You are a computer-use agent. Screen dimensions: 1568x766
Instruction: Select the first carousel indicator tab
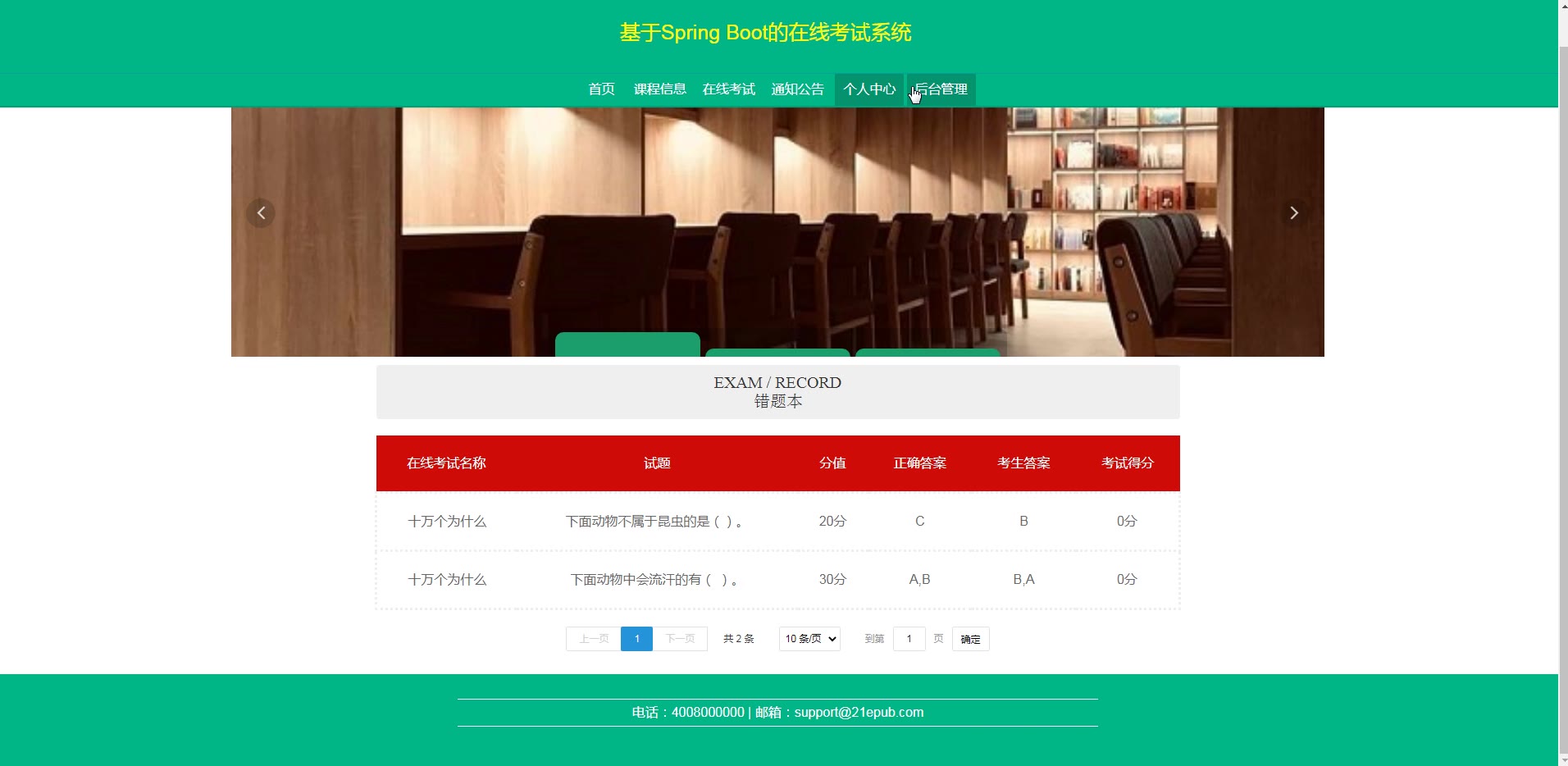(627, 344)
